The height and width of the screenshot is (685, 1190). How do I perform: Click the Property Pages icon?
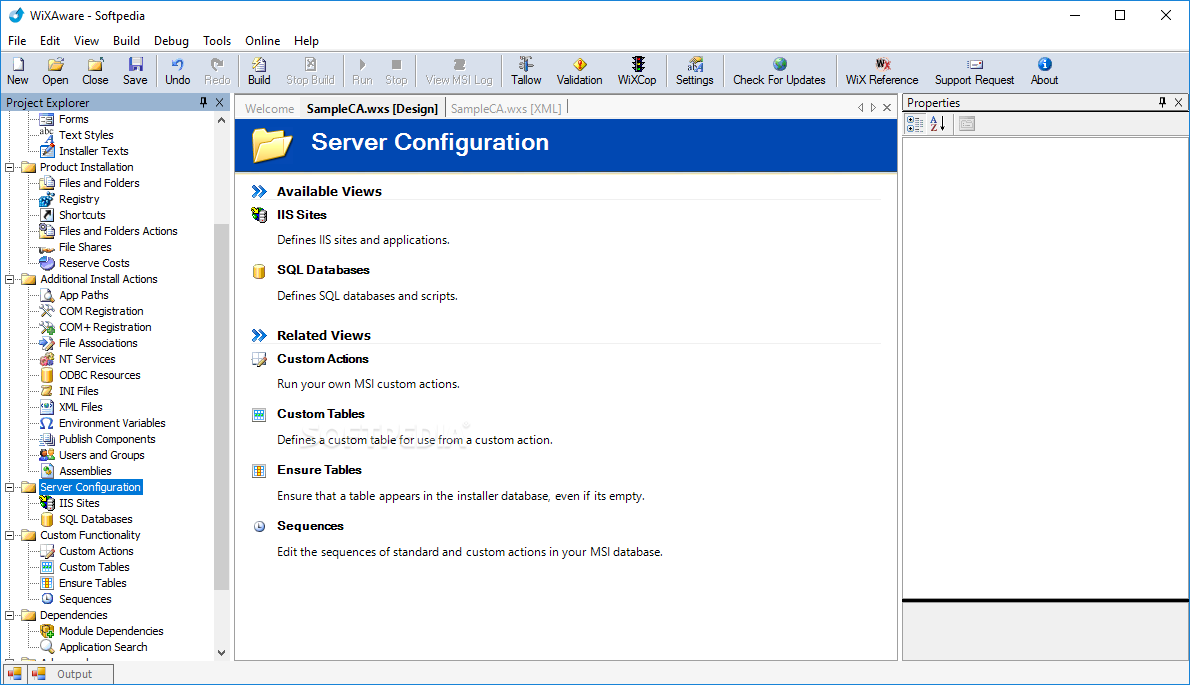(966, 124)
